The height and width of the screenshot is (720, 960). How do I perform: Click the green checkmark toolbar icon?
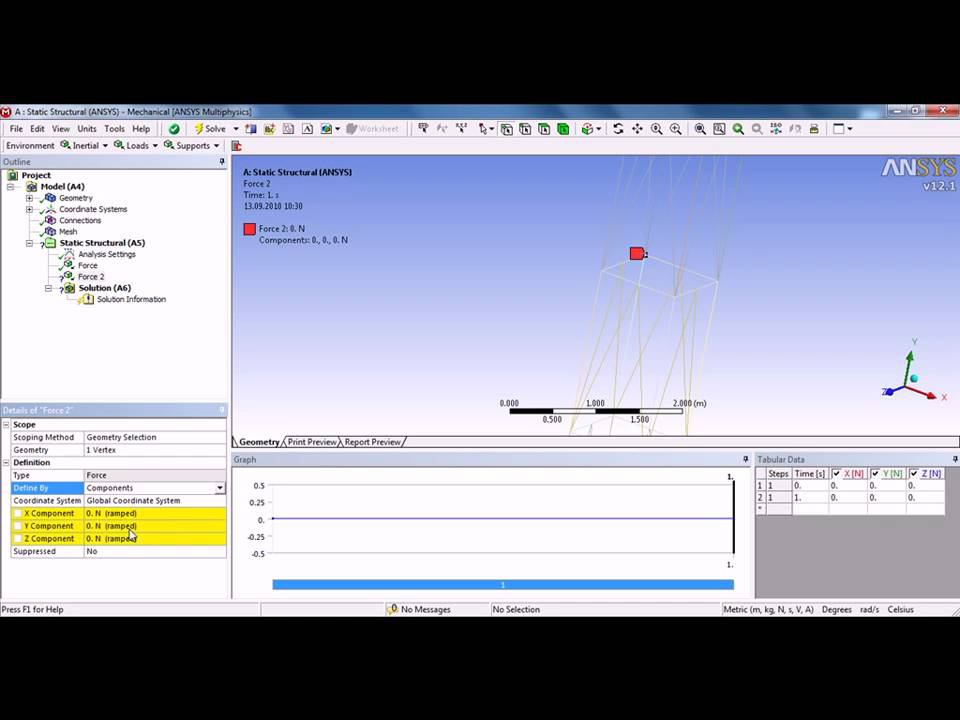point(174,129)
